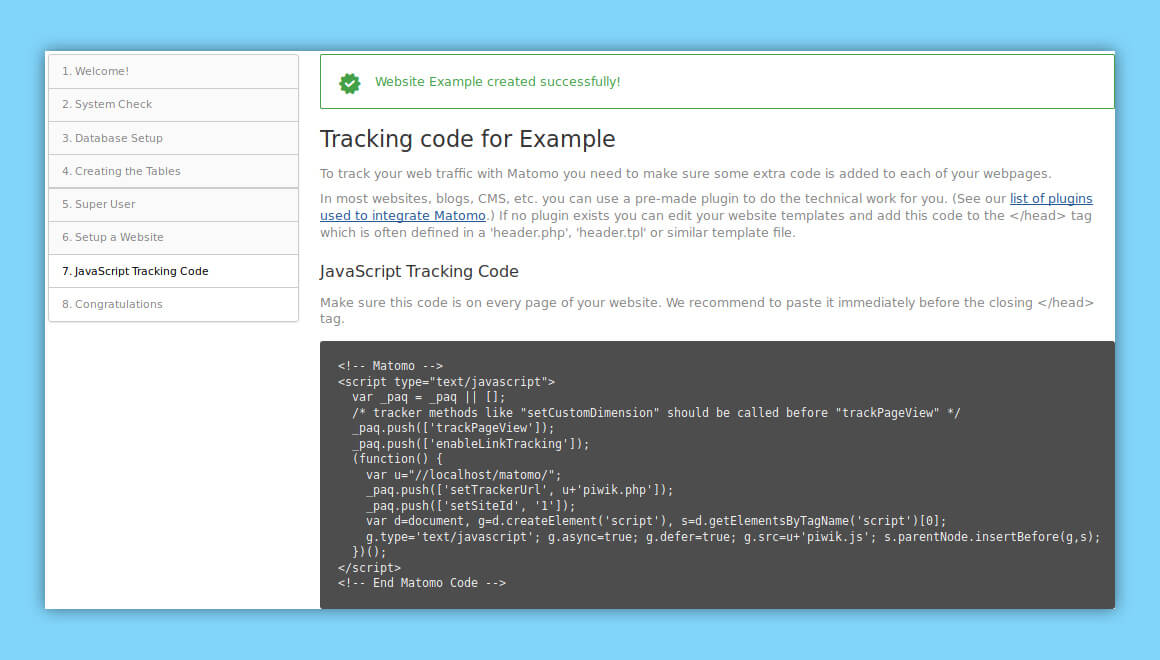Click the '<script type="text/javascript">' code line
This screenshot has height=660, width=1160.
coord(446,382)
